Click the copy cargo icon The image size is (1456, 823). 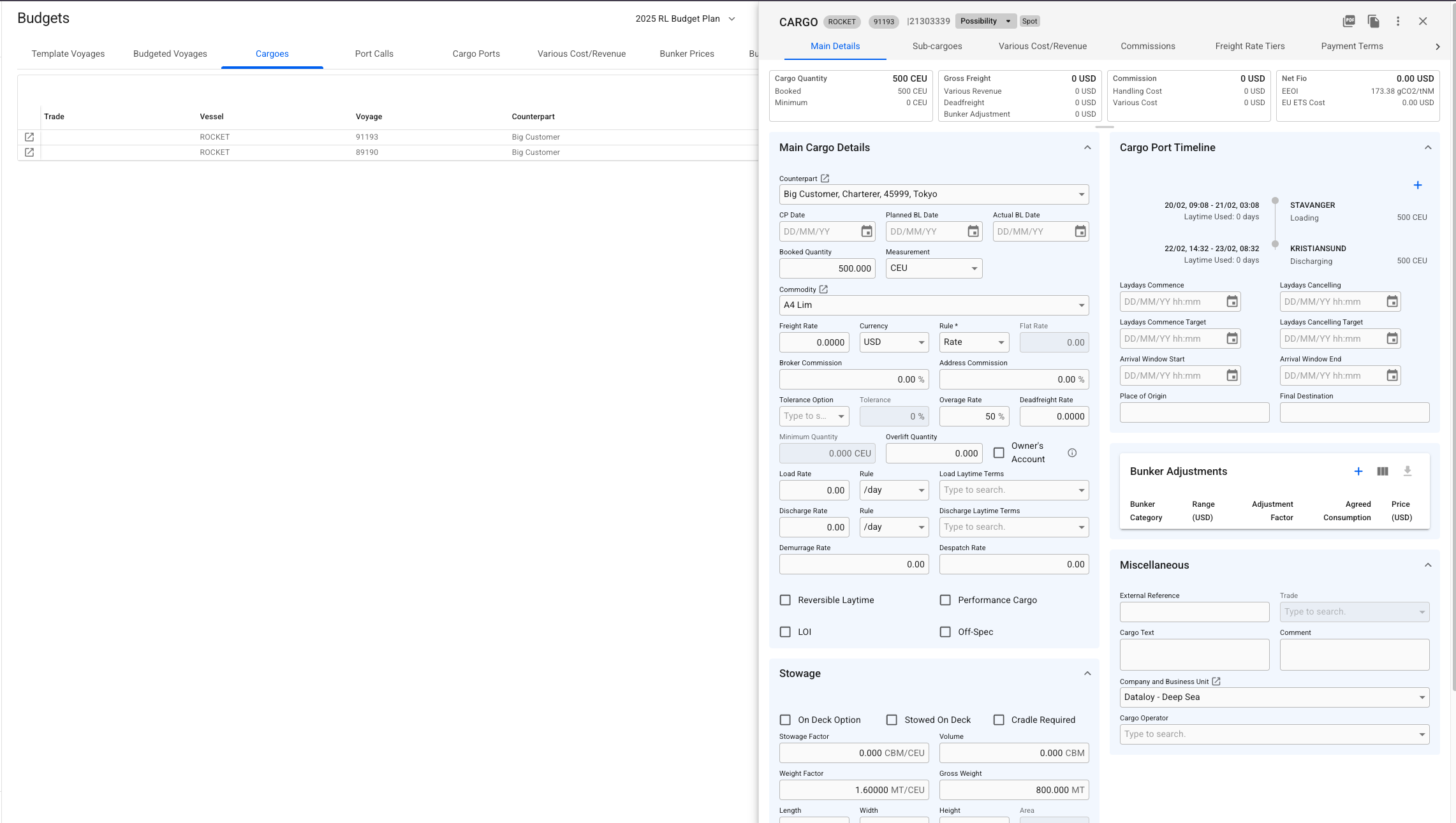pyautogui.click(x=1373, y=21)
